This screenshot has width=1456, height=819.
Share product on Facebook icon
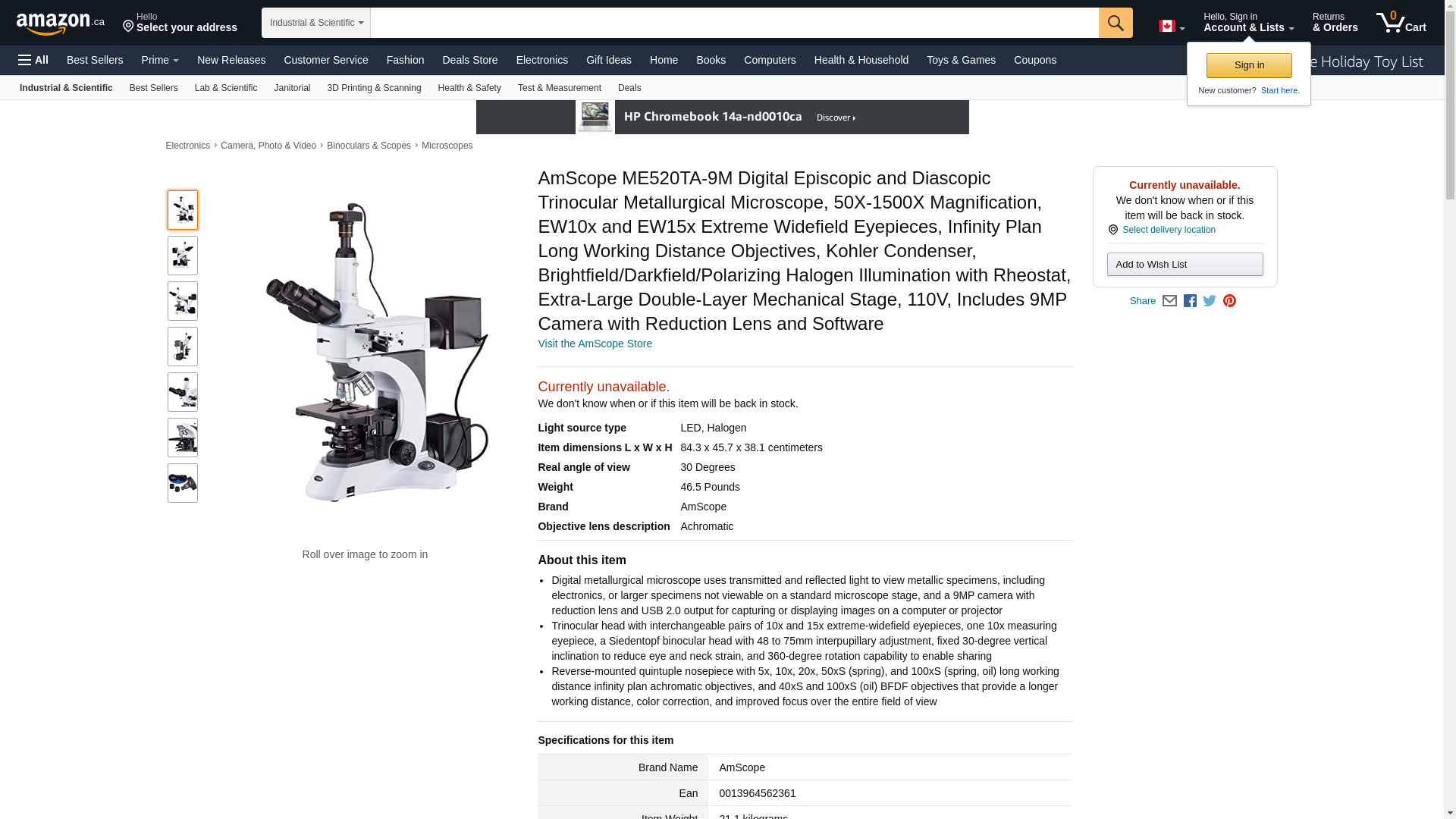(x=1190, y=301)
